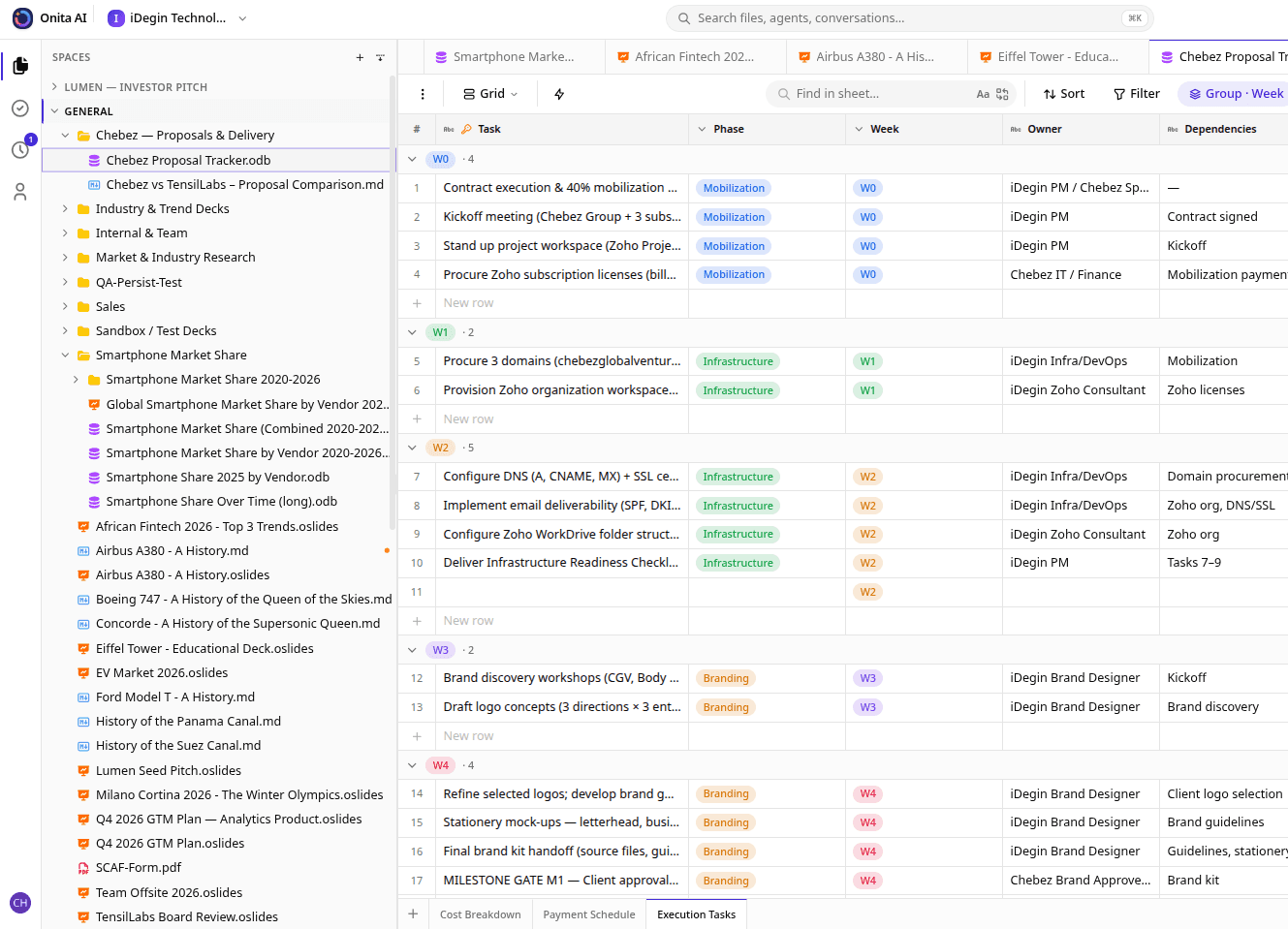This screenshot has width=1288, height=929.
Task: Open the Grid view dropdown
Action: pos(490,94)
